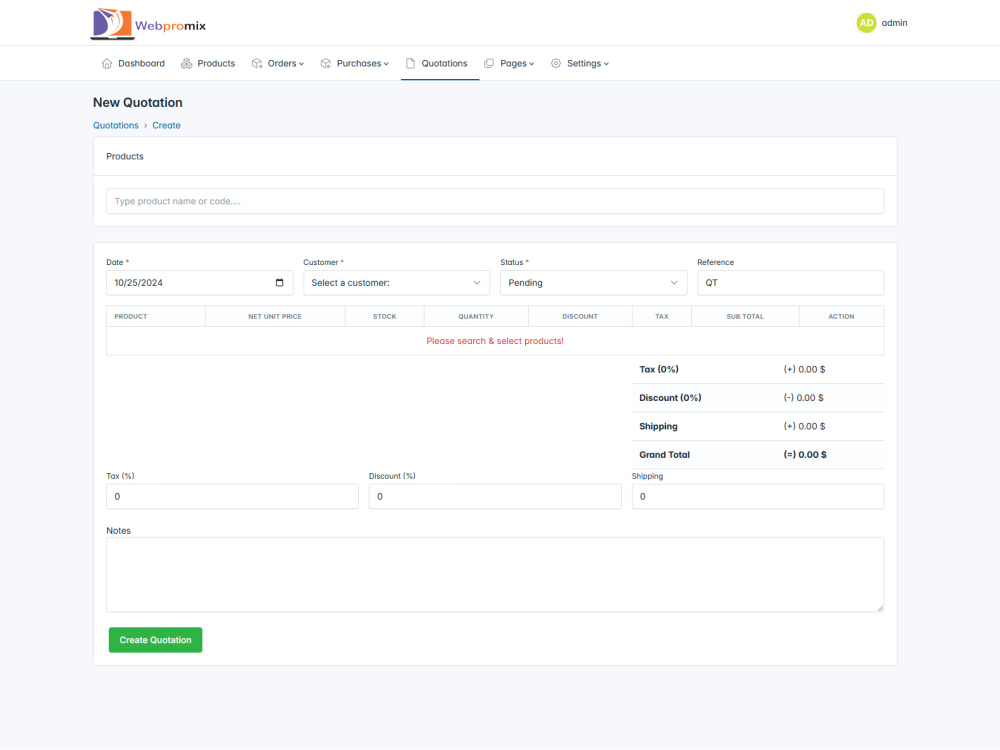The image size is (1000, 750).
Task: Click the Settings gear icon
Action: 556,63
